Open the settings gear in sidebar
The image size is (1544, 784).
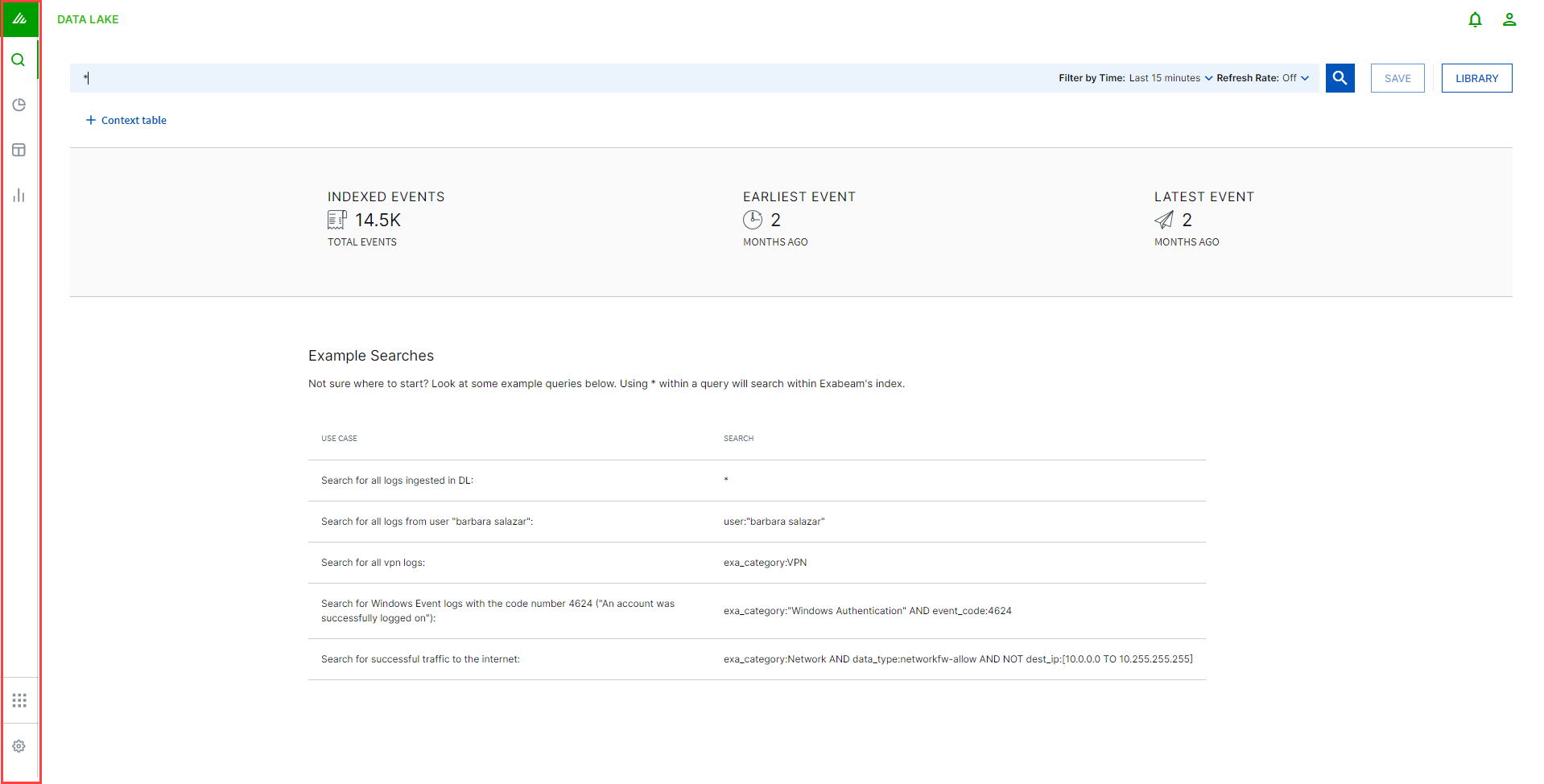[19, 746]
